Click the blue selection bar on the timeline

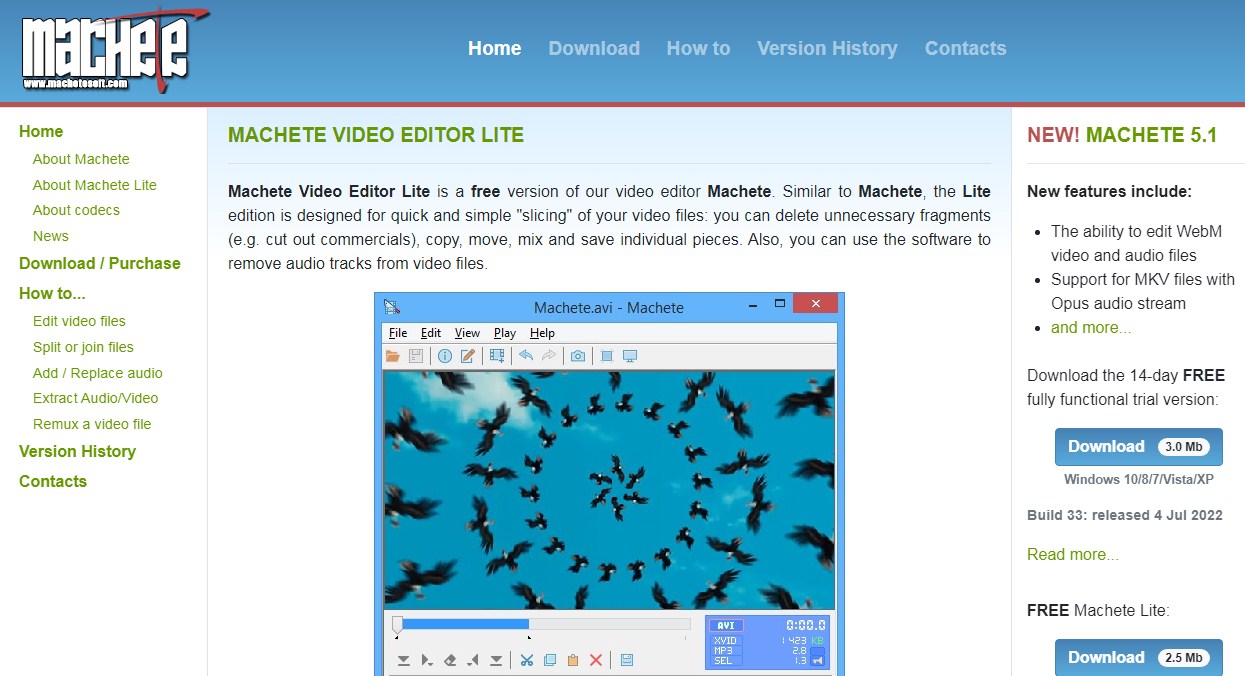465,624
